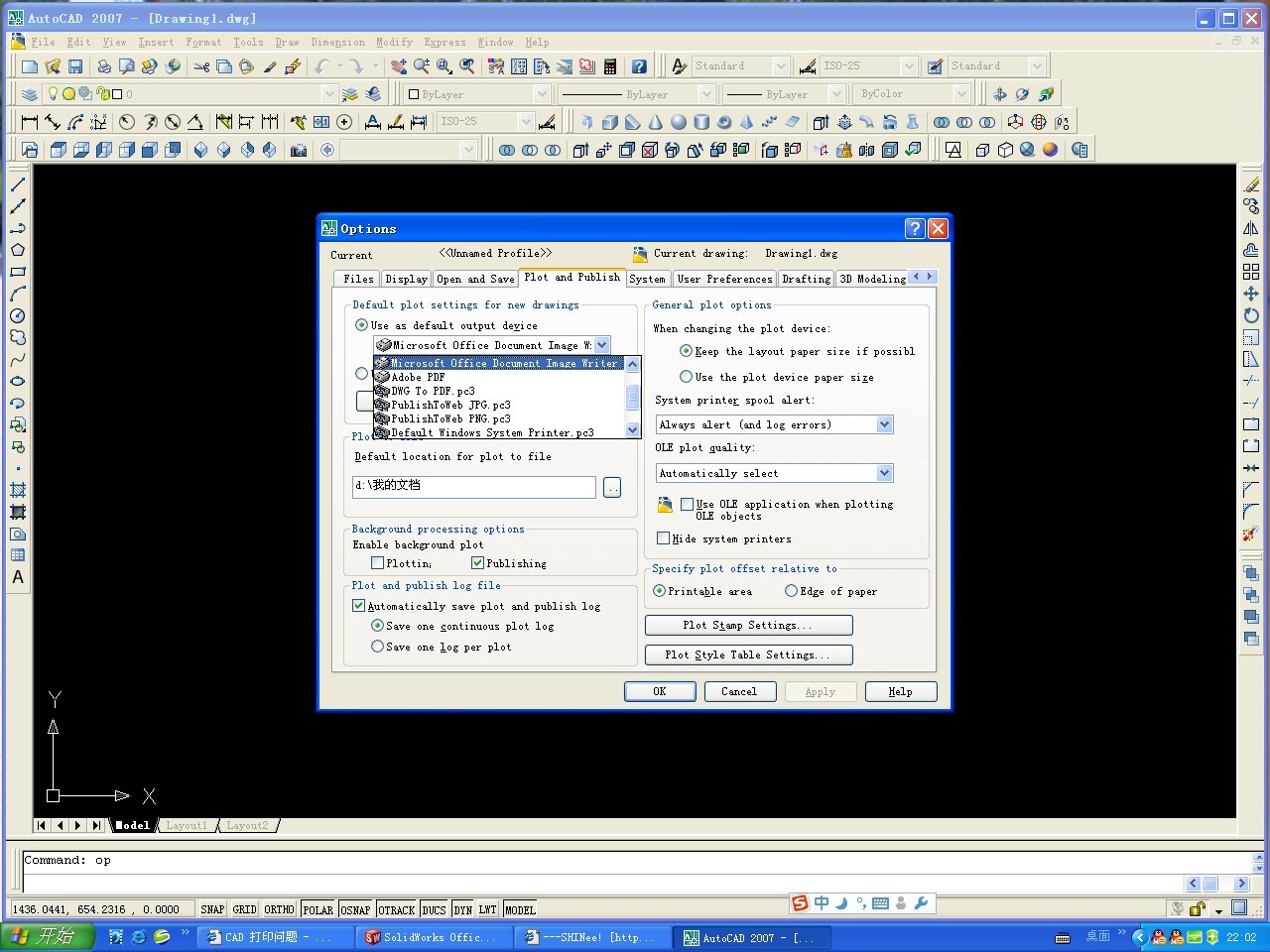The image size is (1270, 952).
Task: Click OK in Options dialog
Action: click(x=660, y=692)
